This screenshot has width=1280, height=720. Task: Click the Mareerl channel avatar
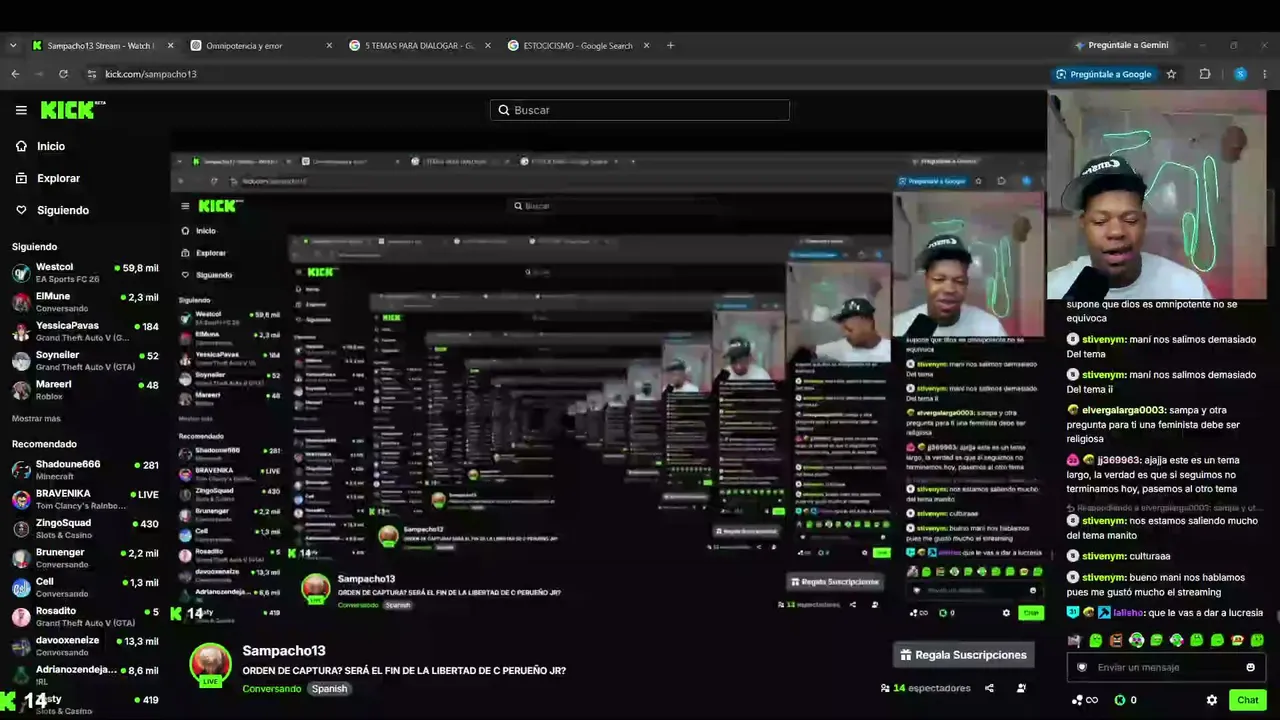click(21, 390)
